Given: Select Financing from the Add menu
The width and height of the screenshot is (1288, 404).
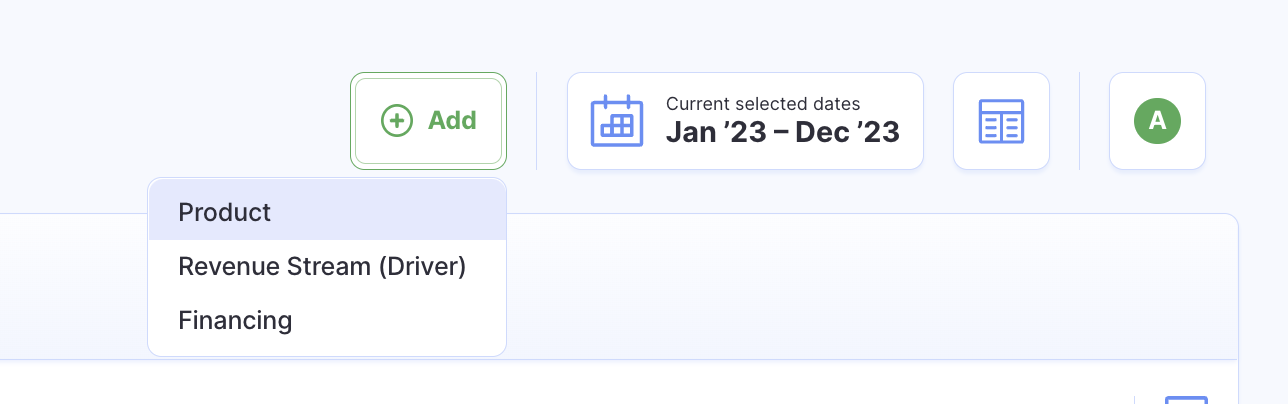Looking at the screenshot, I should point(235,320).
